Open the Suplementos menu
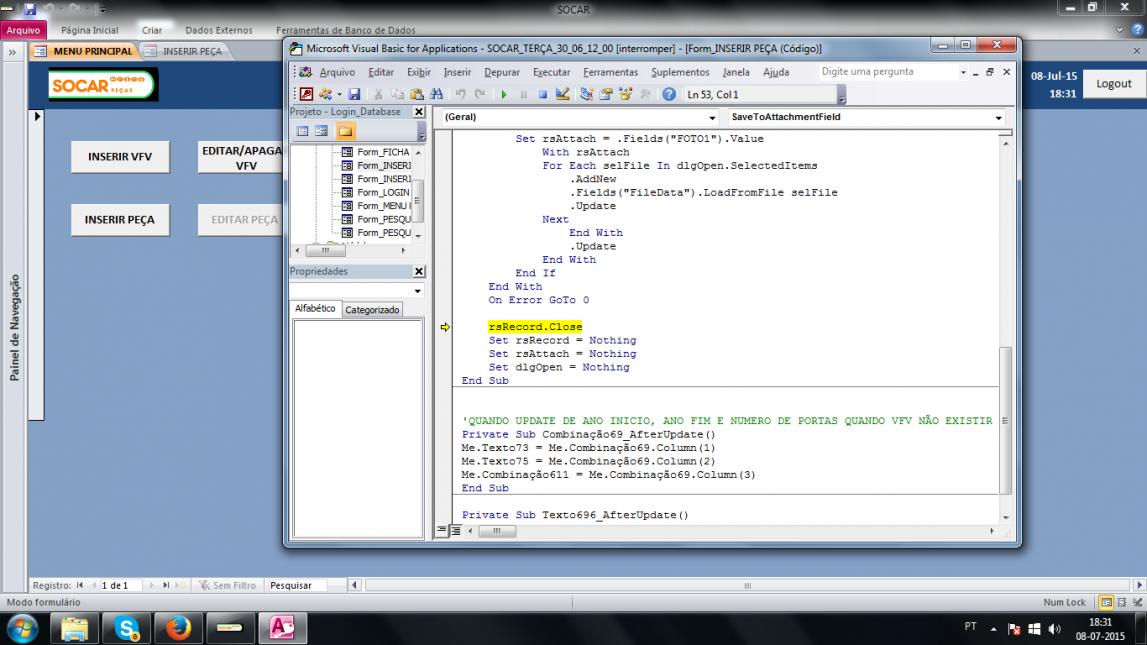Image resolution: width=1147 pixels, height=645 pixels. pyautogui.click(x=680, y=72)
